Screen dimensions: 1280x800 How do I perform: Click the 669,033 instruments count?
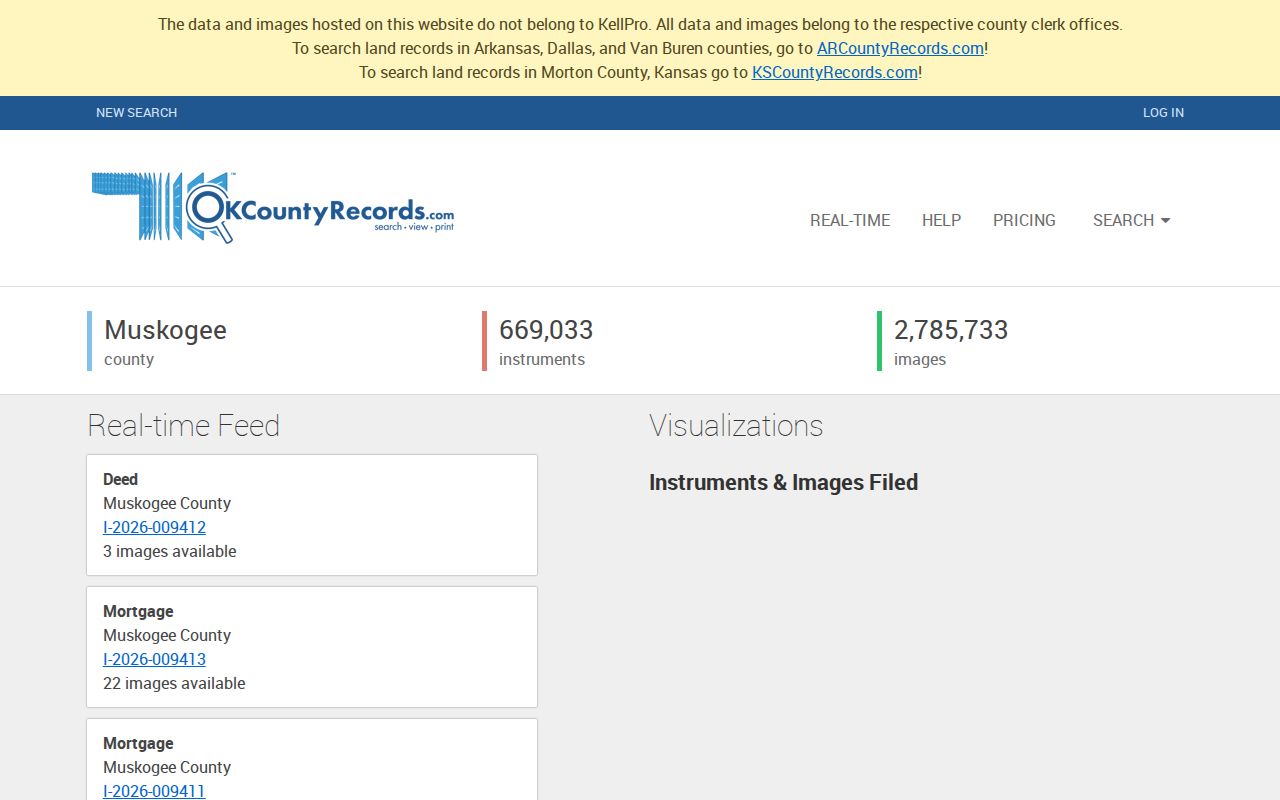pyautogui.click(x=546, y=330)
